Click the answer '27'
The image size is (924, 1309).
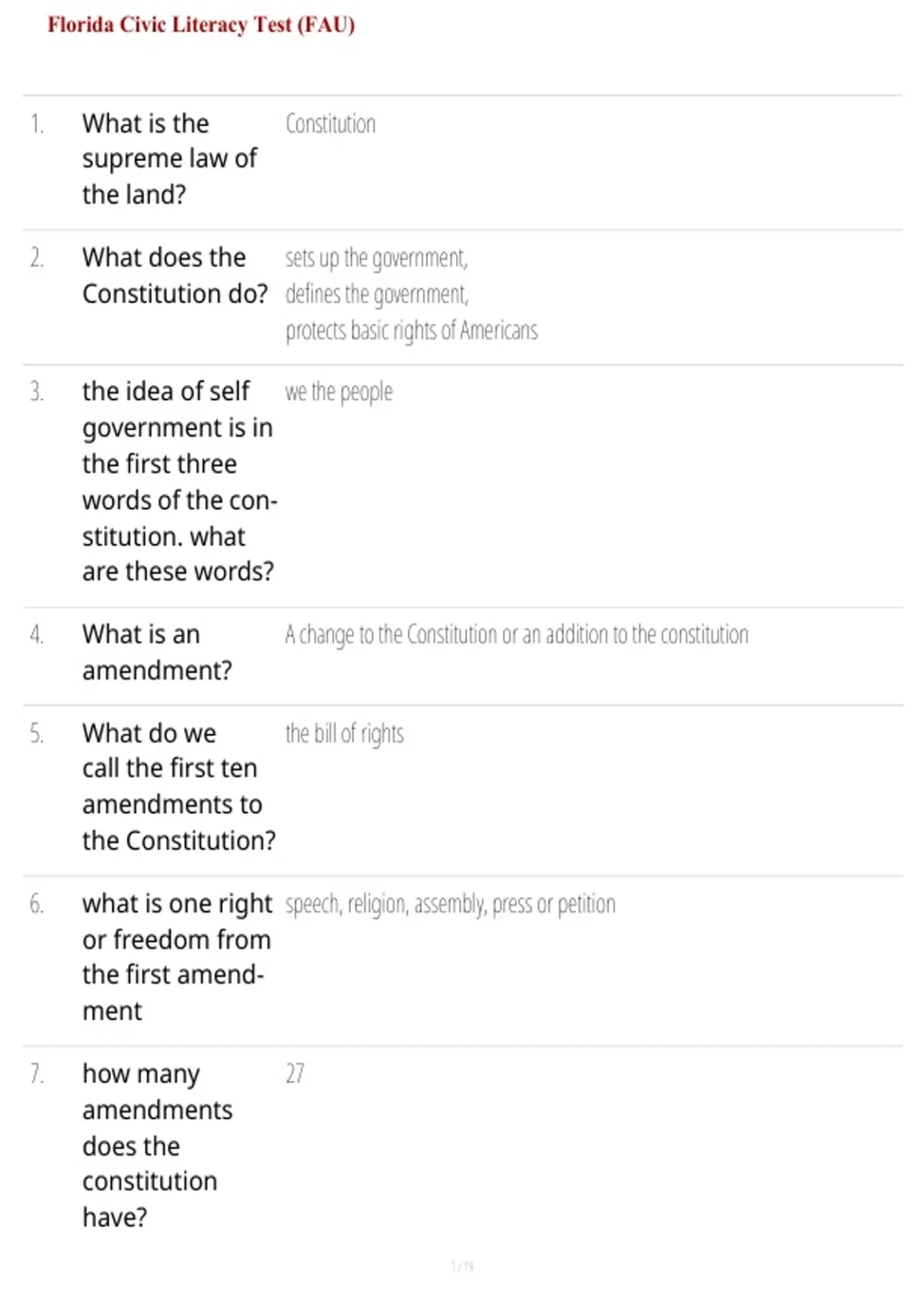tap(295, 1073)
